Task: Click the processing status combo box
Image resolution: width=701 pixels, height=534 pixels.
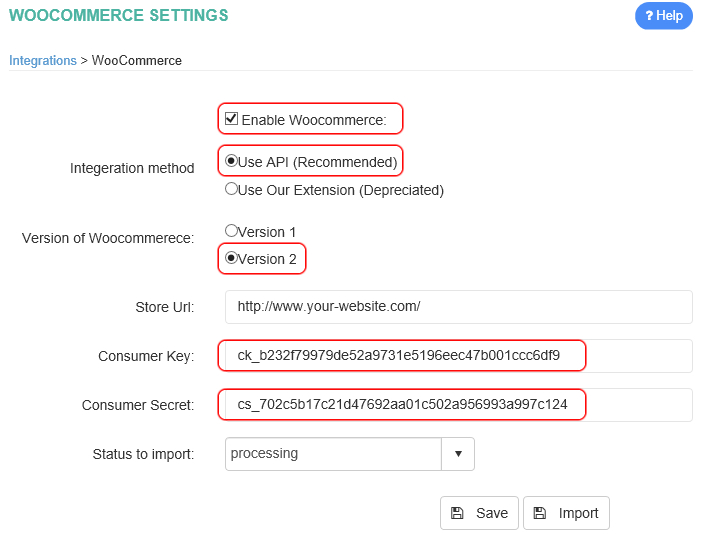Action: pos(350,454)
